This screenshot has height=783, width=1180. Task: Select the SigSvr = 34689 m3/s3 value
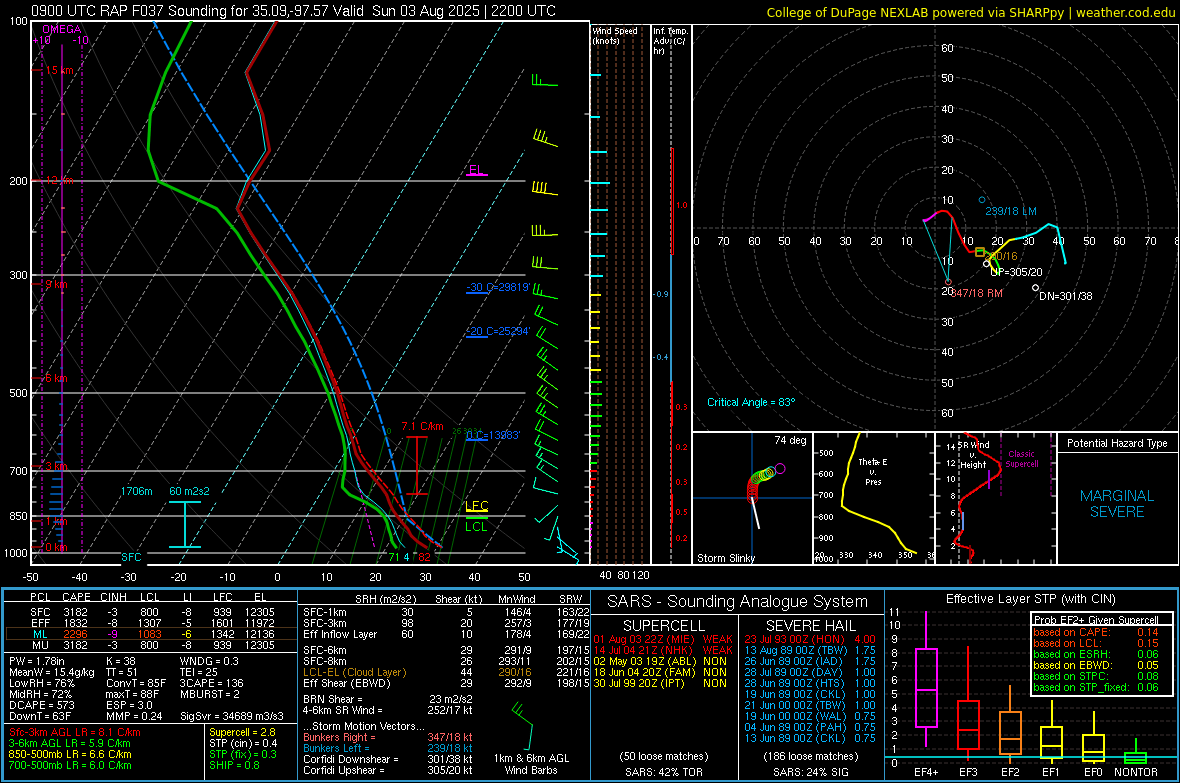232,716
